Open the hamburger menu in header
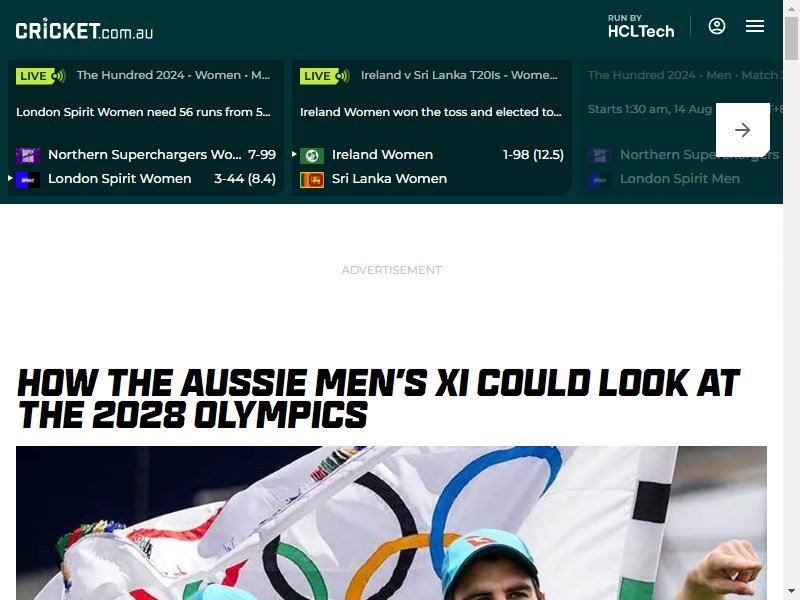Screen dimensions: 800x600 pyautogui.click(x=755, y=26)
